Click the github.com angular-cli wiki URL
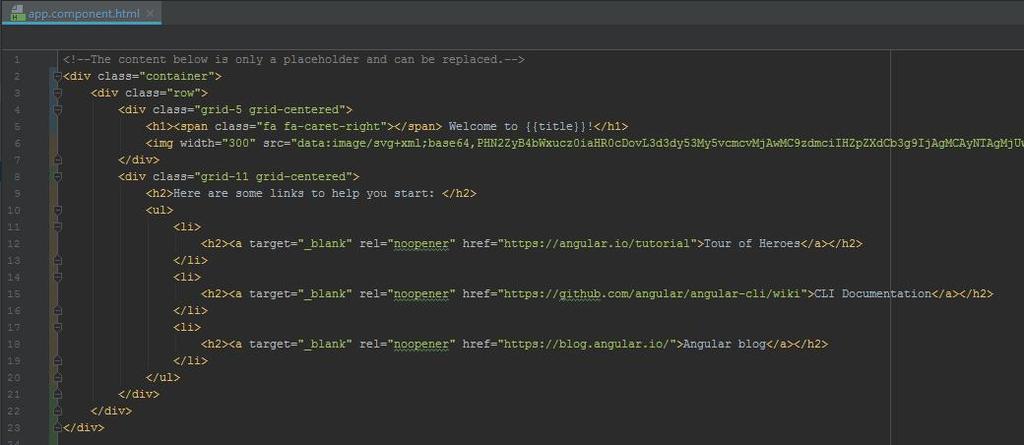This screenshot has height=445, width=1024. 653,293
